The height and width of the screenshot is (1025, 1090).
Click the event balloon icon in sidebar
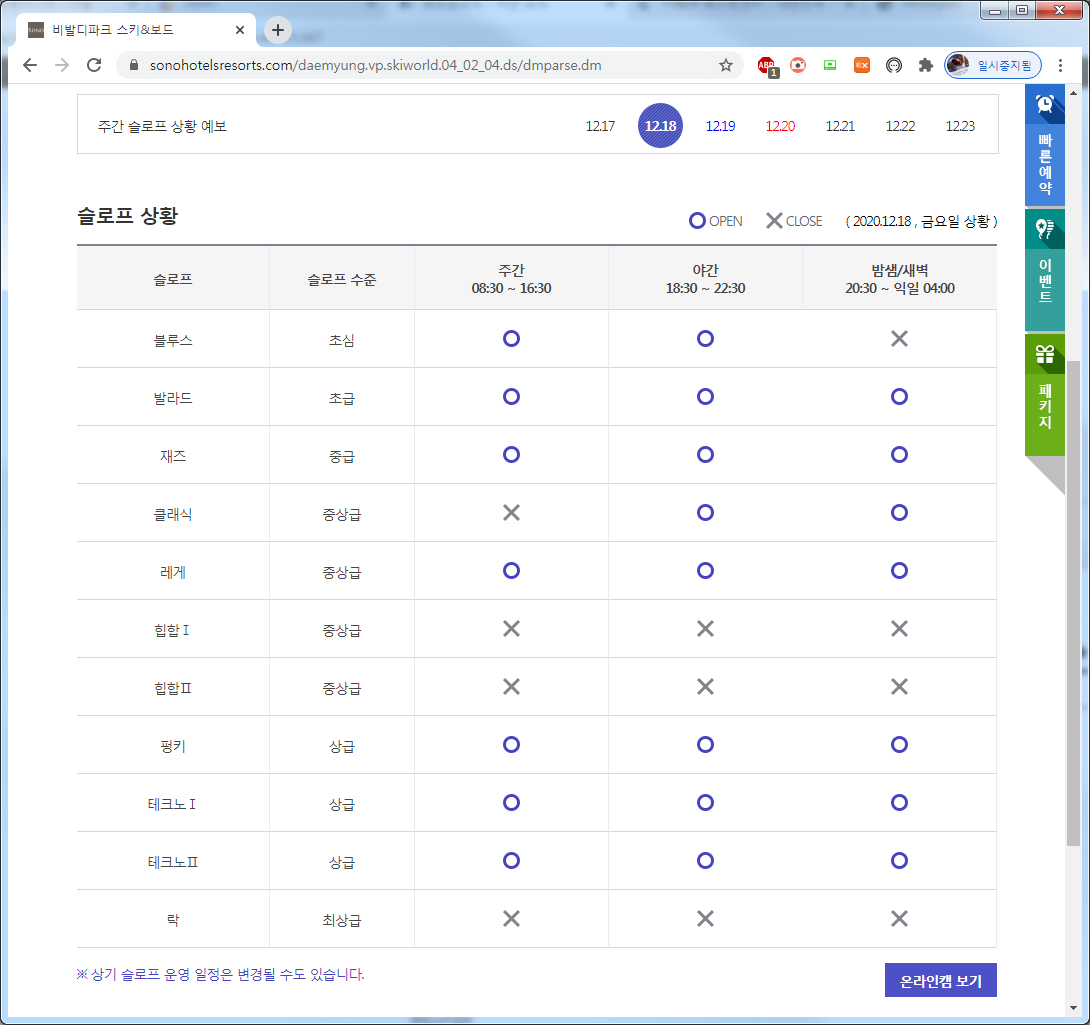(1044, 229)
